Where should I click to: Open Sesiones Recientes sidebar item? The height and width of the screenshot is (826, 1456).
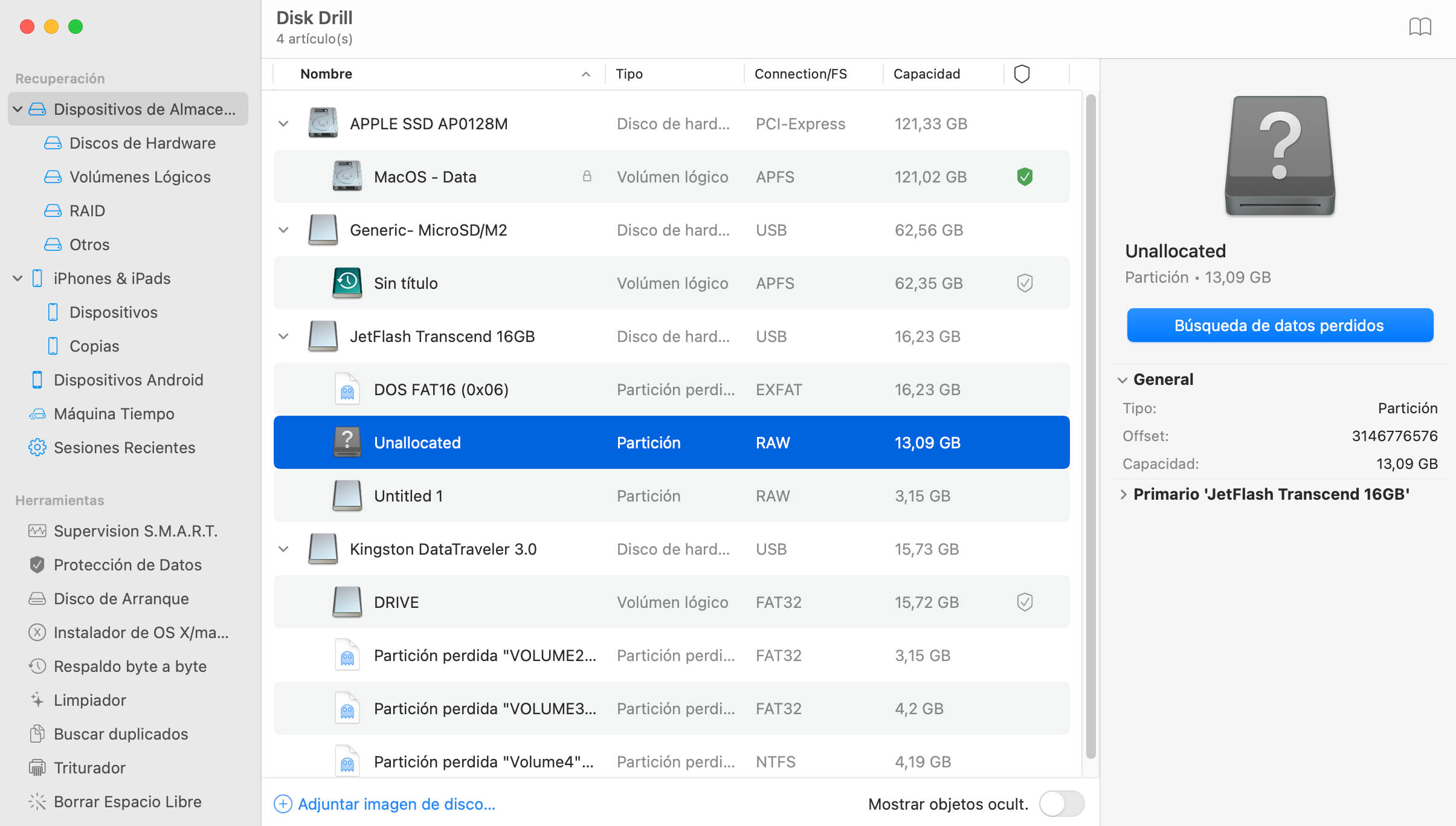[x=125, y=447]
